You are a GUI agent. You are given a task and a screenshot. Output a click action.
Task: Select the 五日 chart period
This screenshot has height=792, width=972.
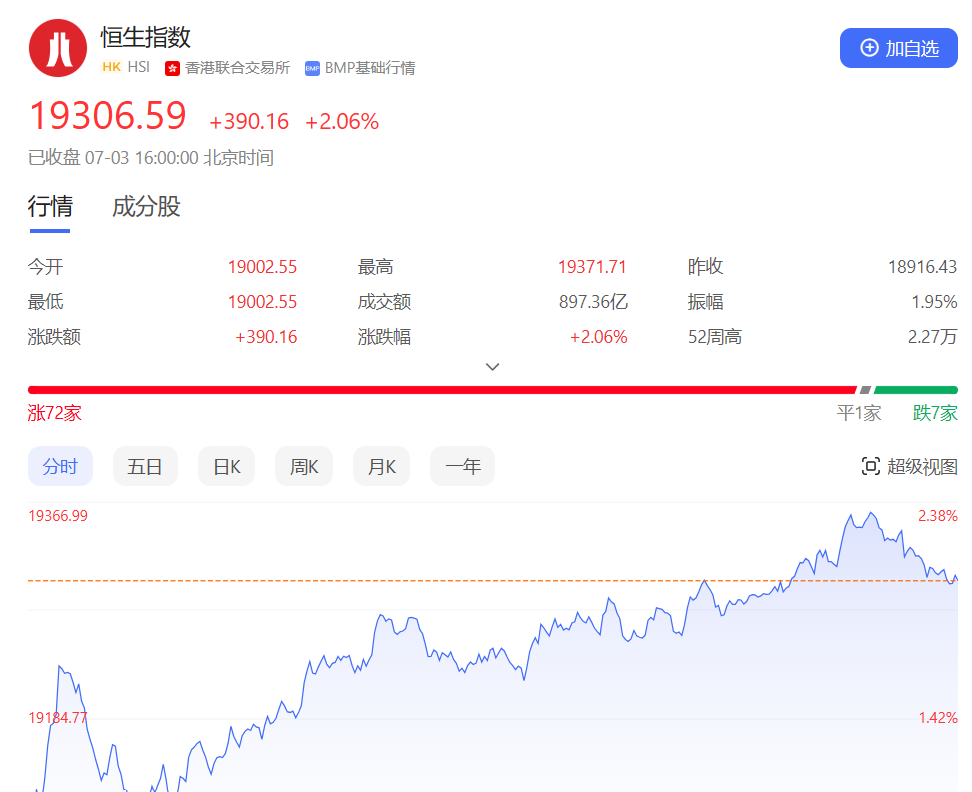[145, 466]
